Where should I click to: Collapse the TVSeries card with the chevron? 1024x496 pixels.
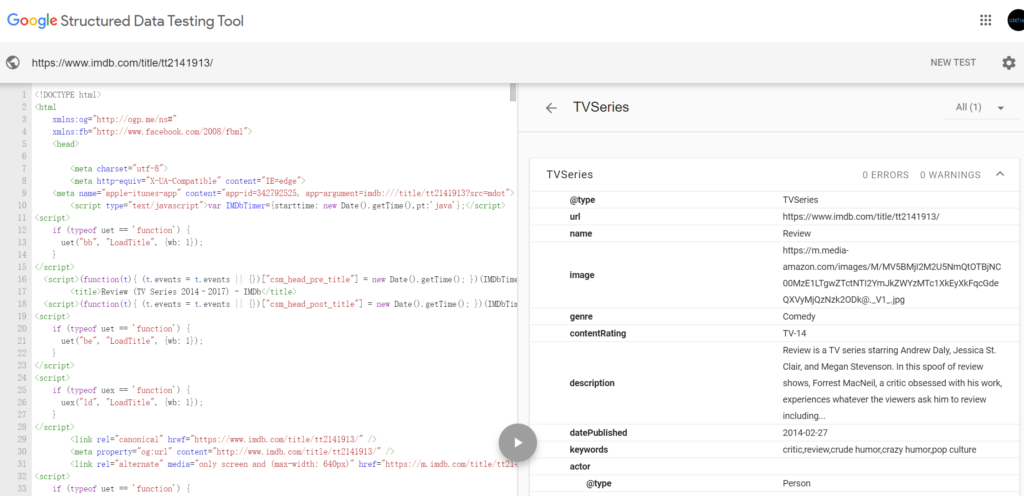click(x=999, y=174)
